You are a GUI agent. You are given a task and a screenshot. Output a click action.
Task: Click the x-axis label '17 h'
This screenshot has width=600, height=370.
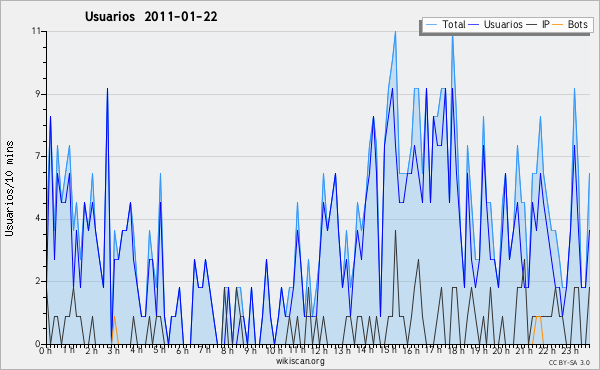[433, 350]
